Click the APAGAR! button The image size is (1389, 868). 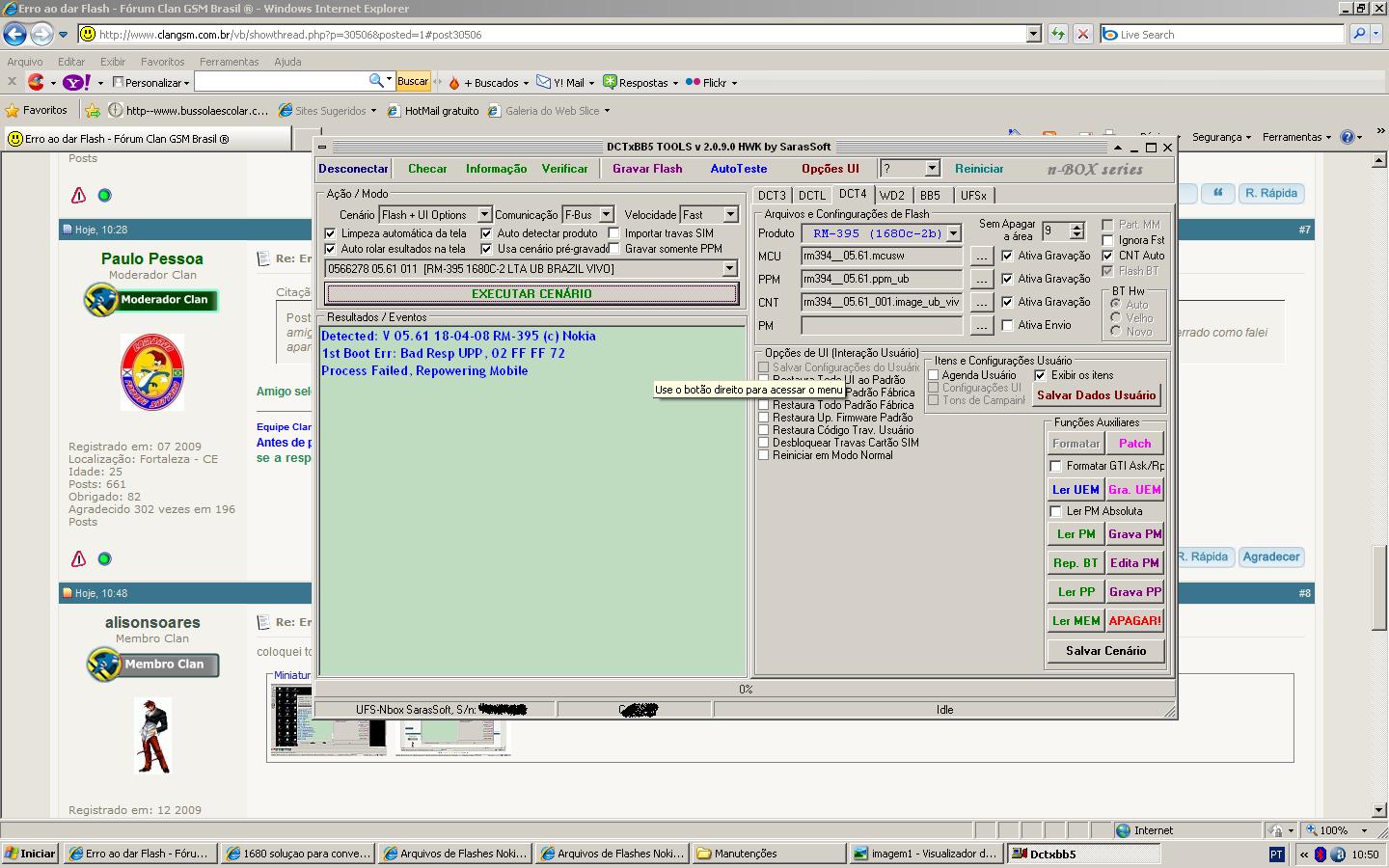(x=1134, y=621)
